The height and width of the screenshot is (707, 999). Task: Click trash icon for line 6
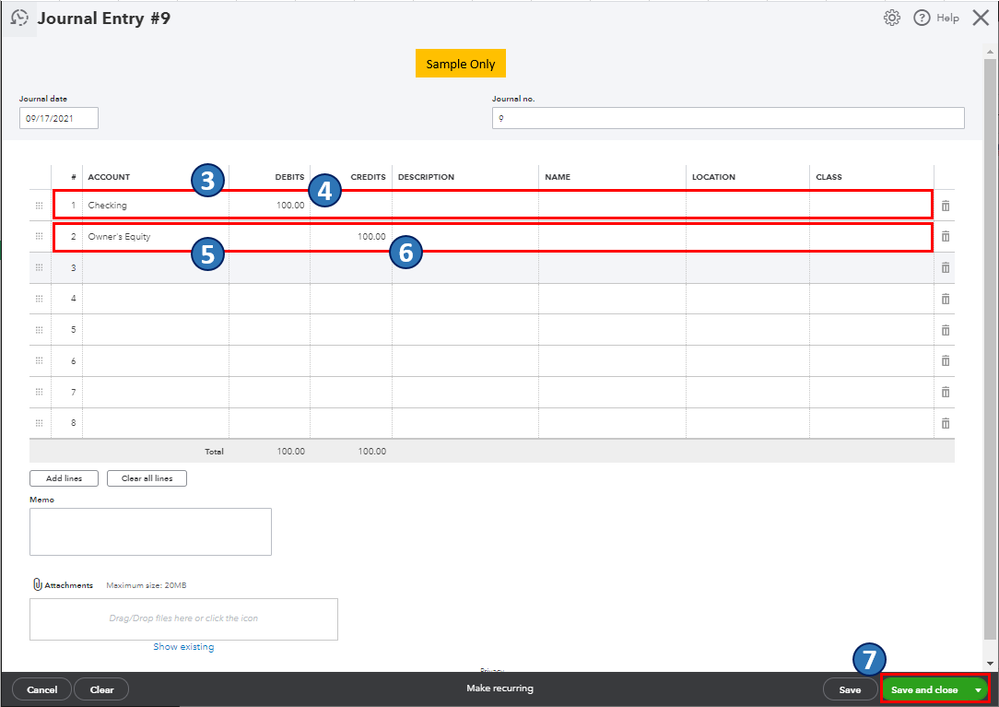945,361
